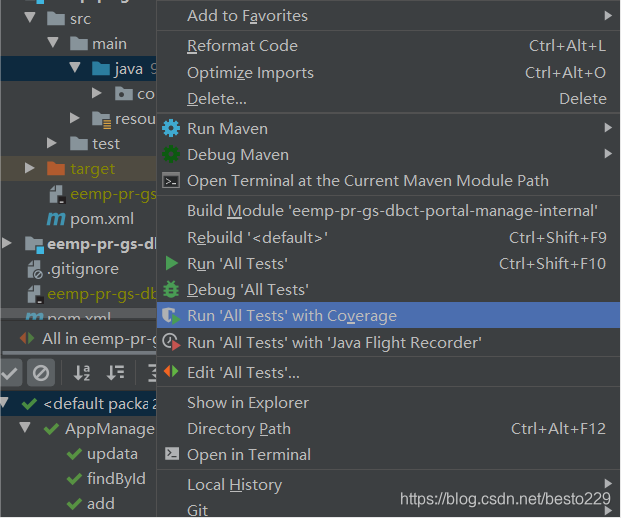The image size is (621, 518).
Task: Expand the resources folder
Action: (74, 118)
